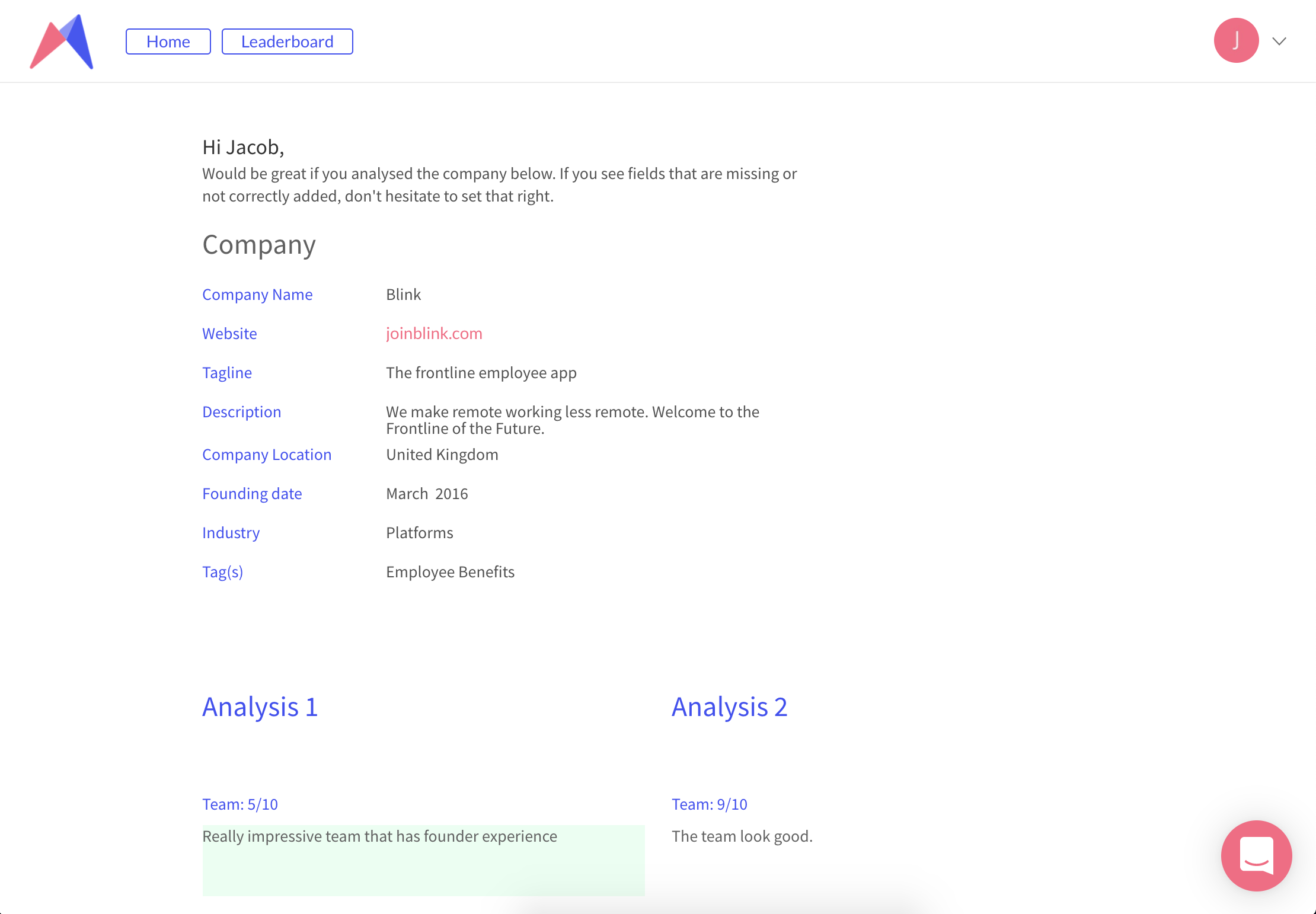The image size is (1316, 914).
Task: Click the Tag(s) field label
Action: [222, 572]
